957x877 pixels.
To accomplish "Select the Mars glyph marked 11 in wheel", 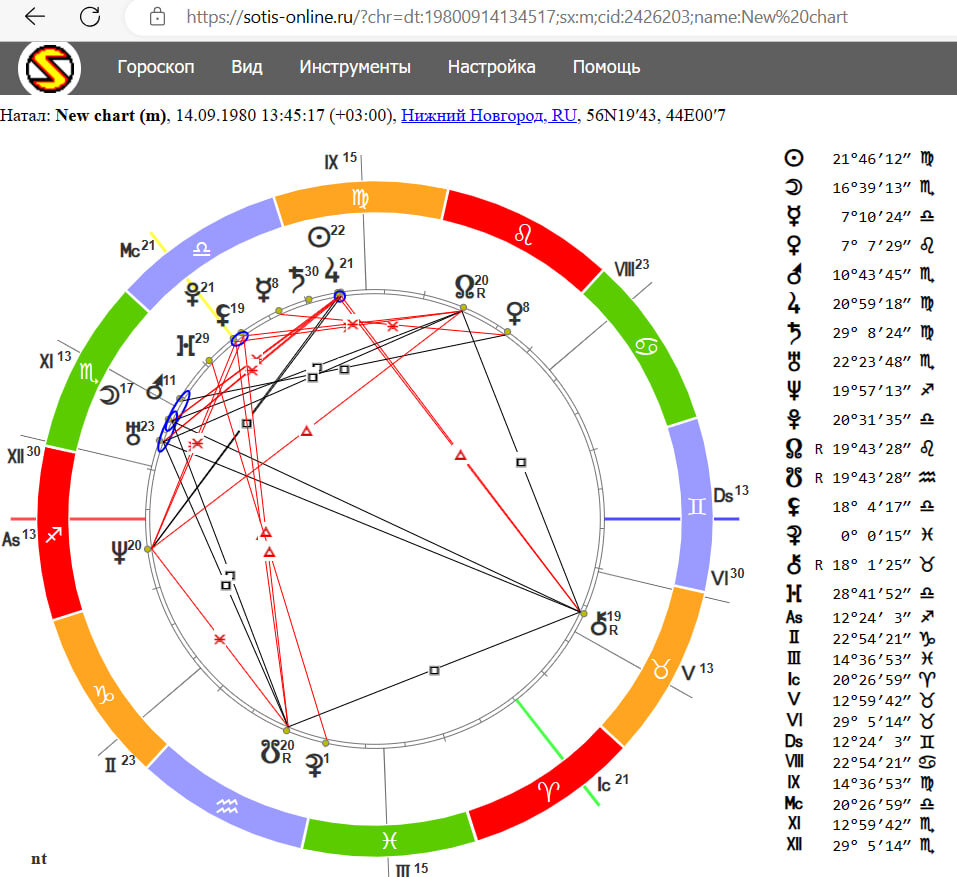I will point(155,387).
